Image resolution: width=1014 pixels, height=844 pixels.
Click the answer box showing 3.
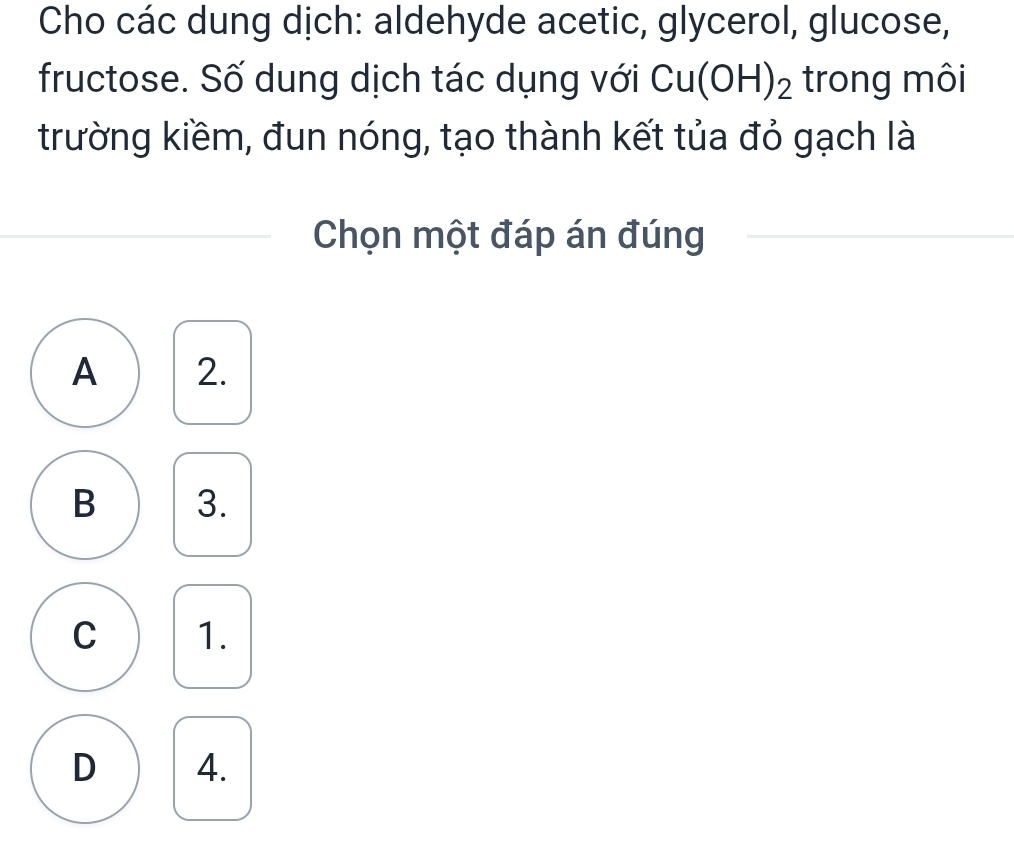212,505
